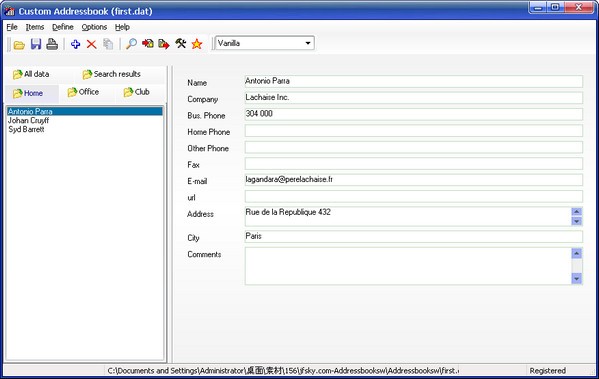Click the Address field down scroll arrow
This screenshot has width=599, height=379.
tap(576, 221)
